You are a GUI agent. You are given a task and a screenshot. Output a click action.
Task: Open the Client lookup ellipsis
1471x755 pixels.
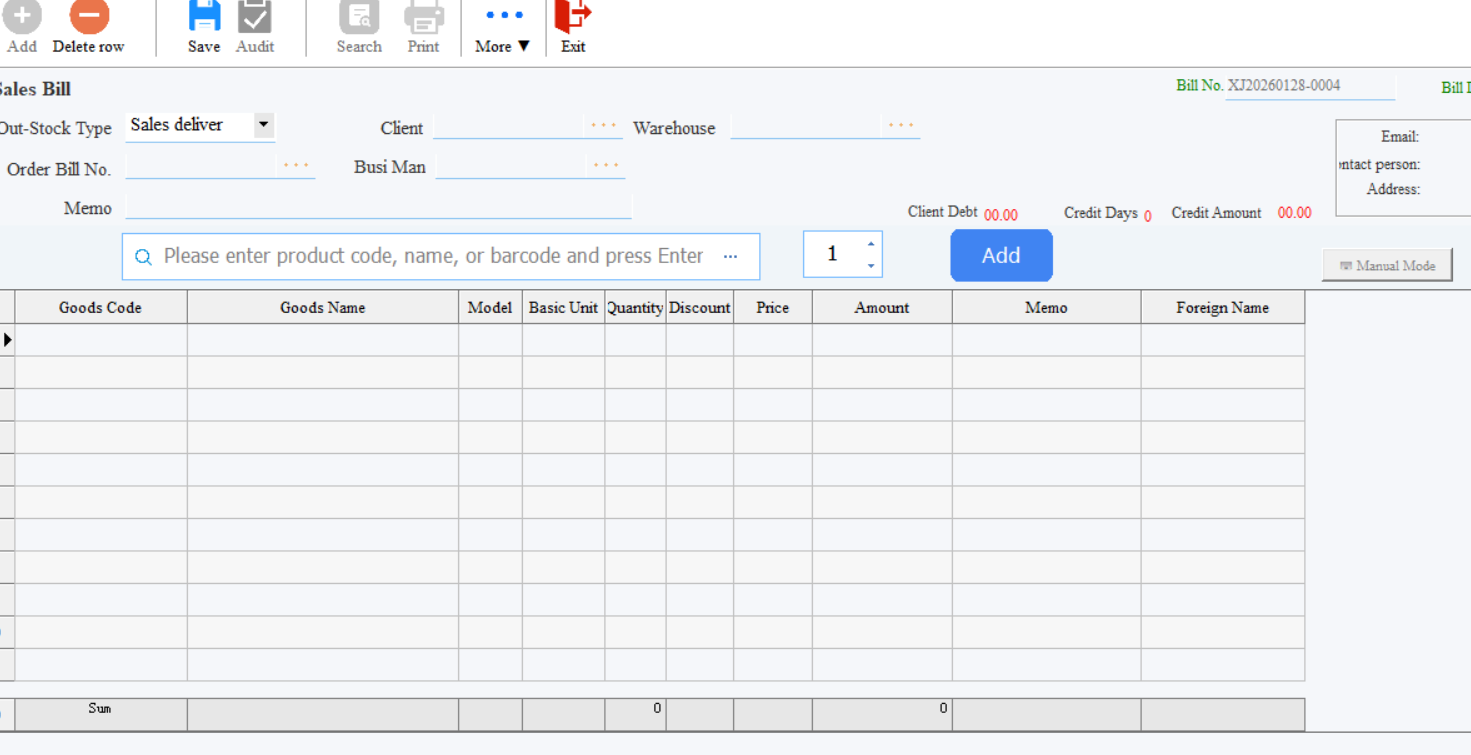pyautogui.click(x=604, y=126)
